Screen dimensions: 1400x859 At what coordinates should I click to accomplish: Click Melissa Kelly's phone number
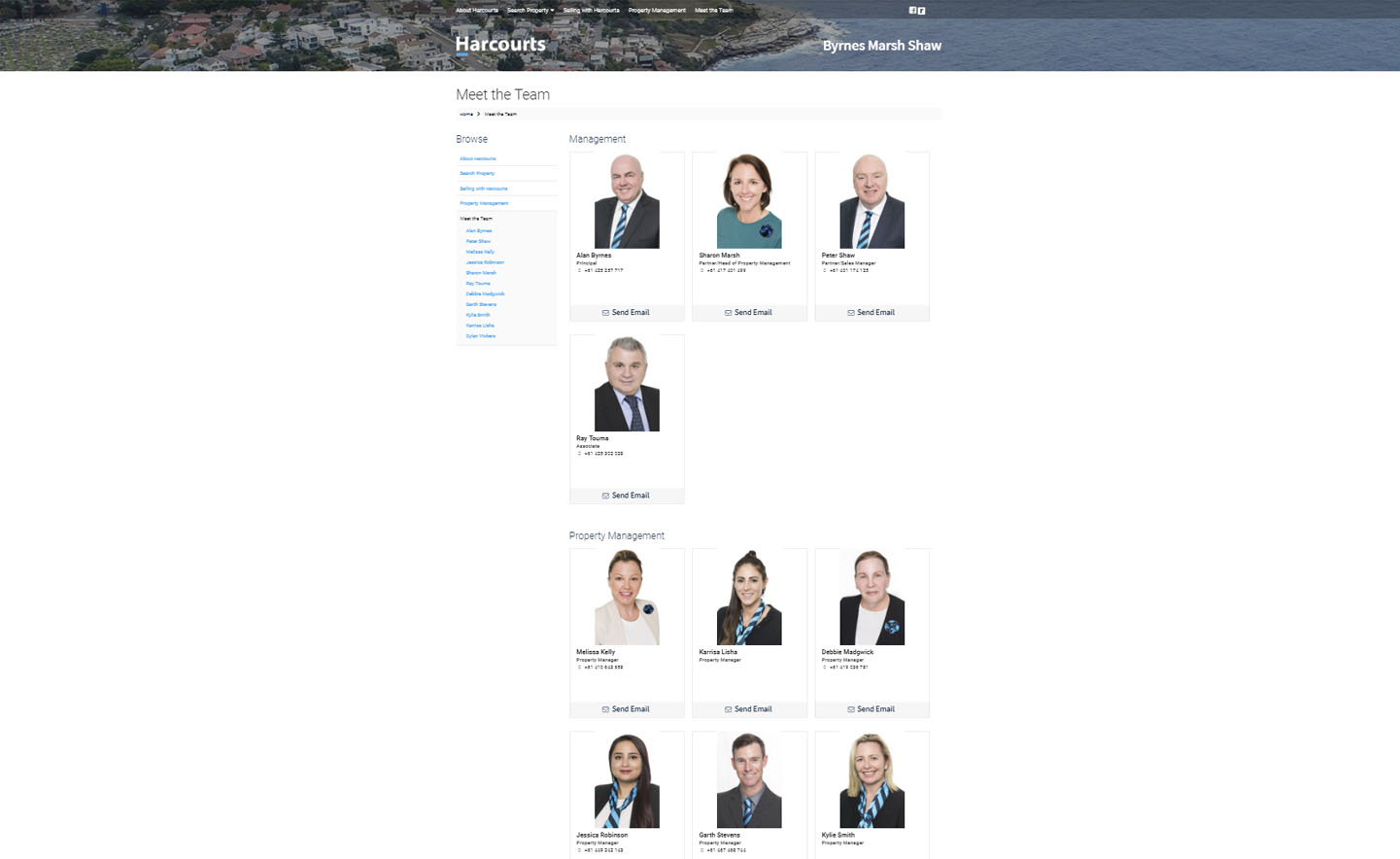point(602,667)
